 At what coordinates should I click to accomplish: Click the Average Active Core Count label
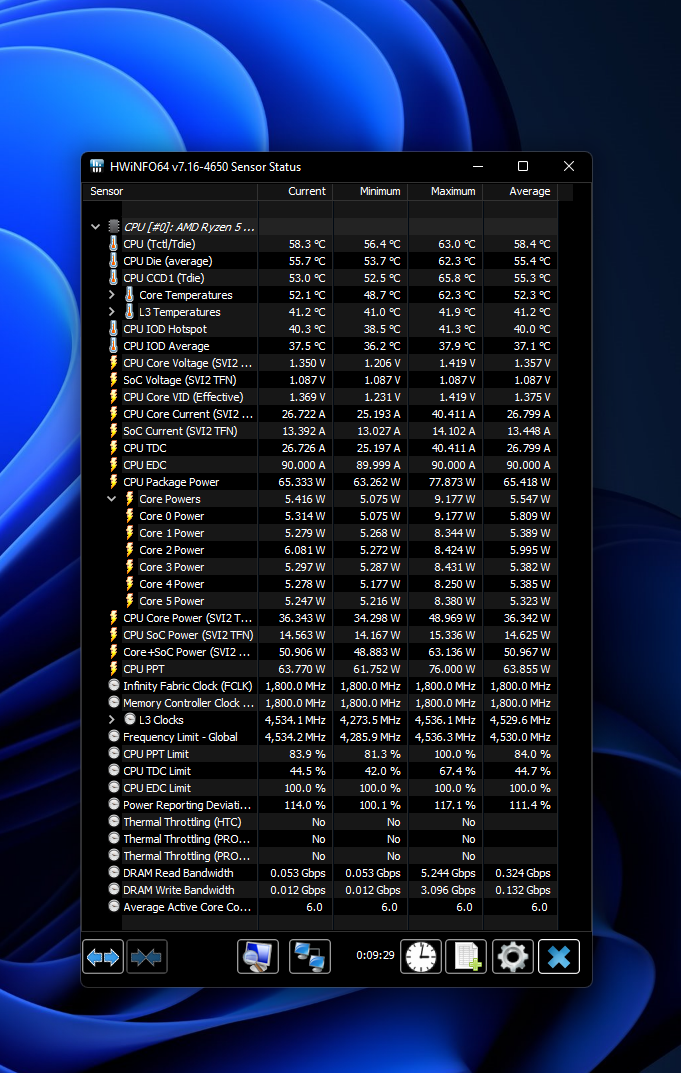pos(187,907)
